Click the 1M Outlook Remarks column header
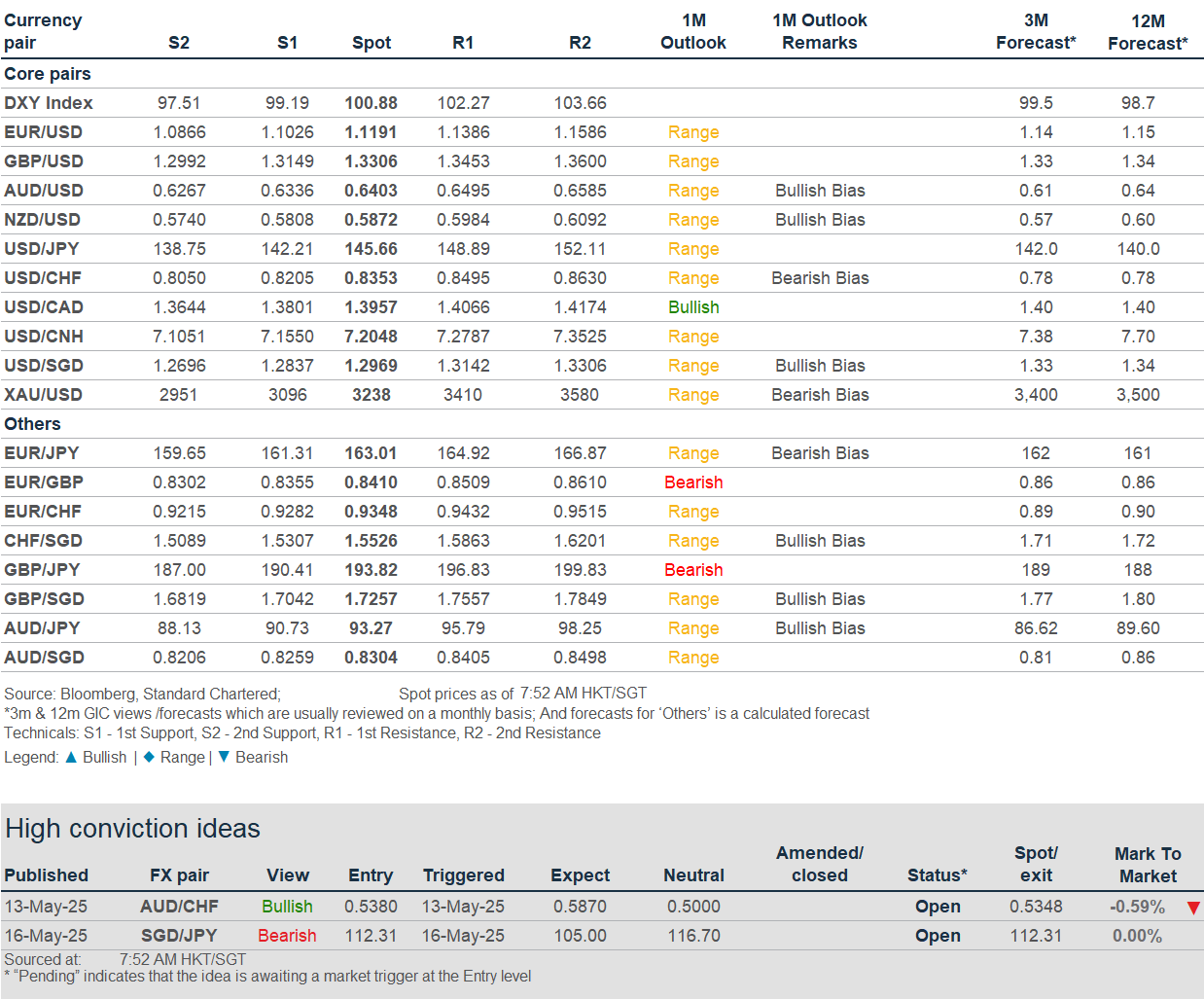 [820, 32]
